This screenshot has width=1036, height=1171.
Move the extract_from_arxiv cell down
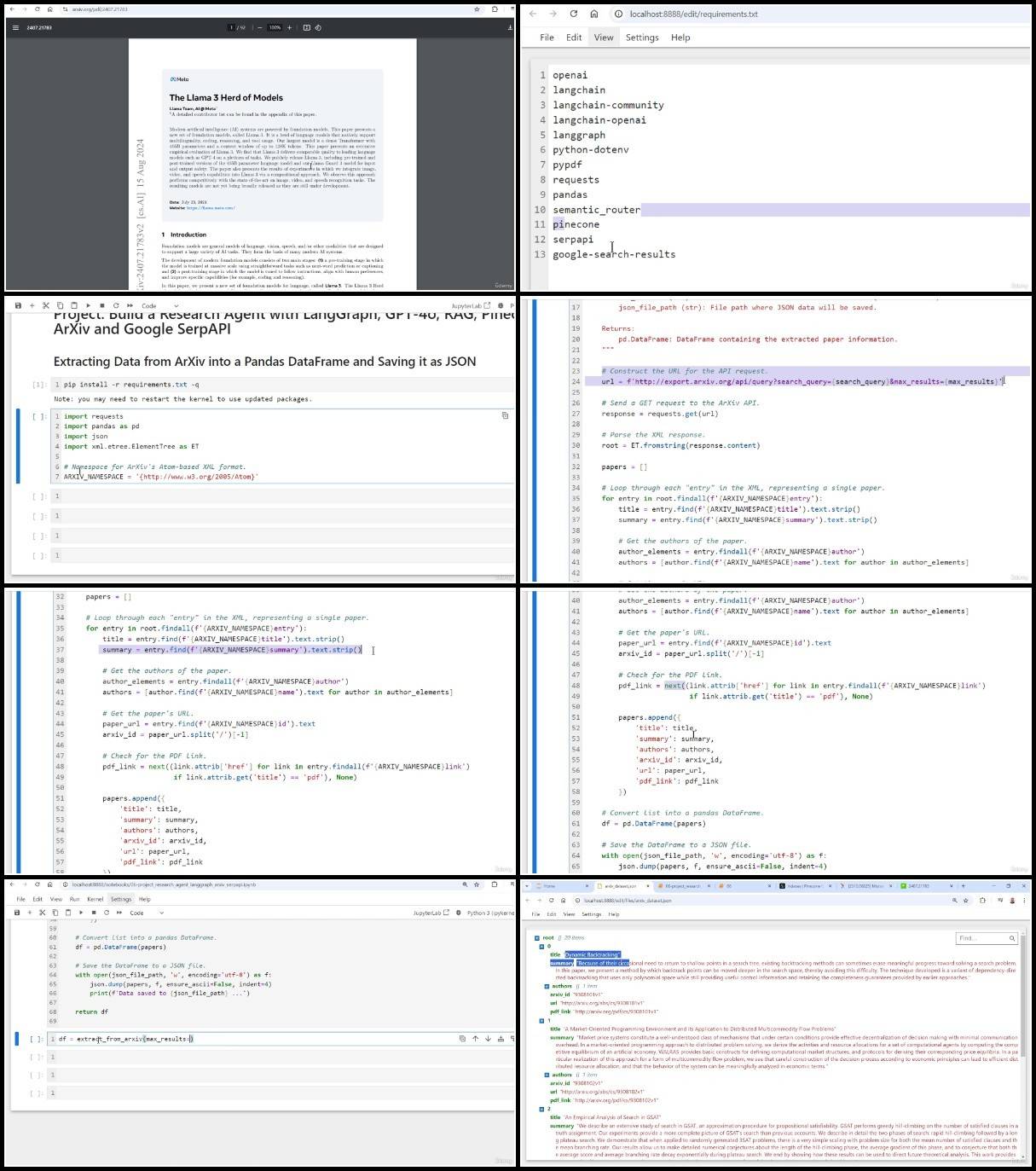coord(488,1038)
